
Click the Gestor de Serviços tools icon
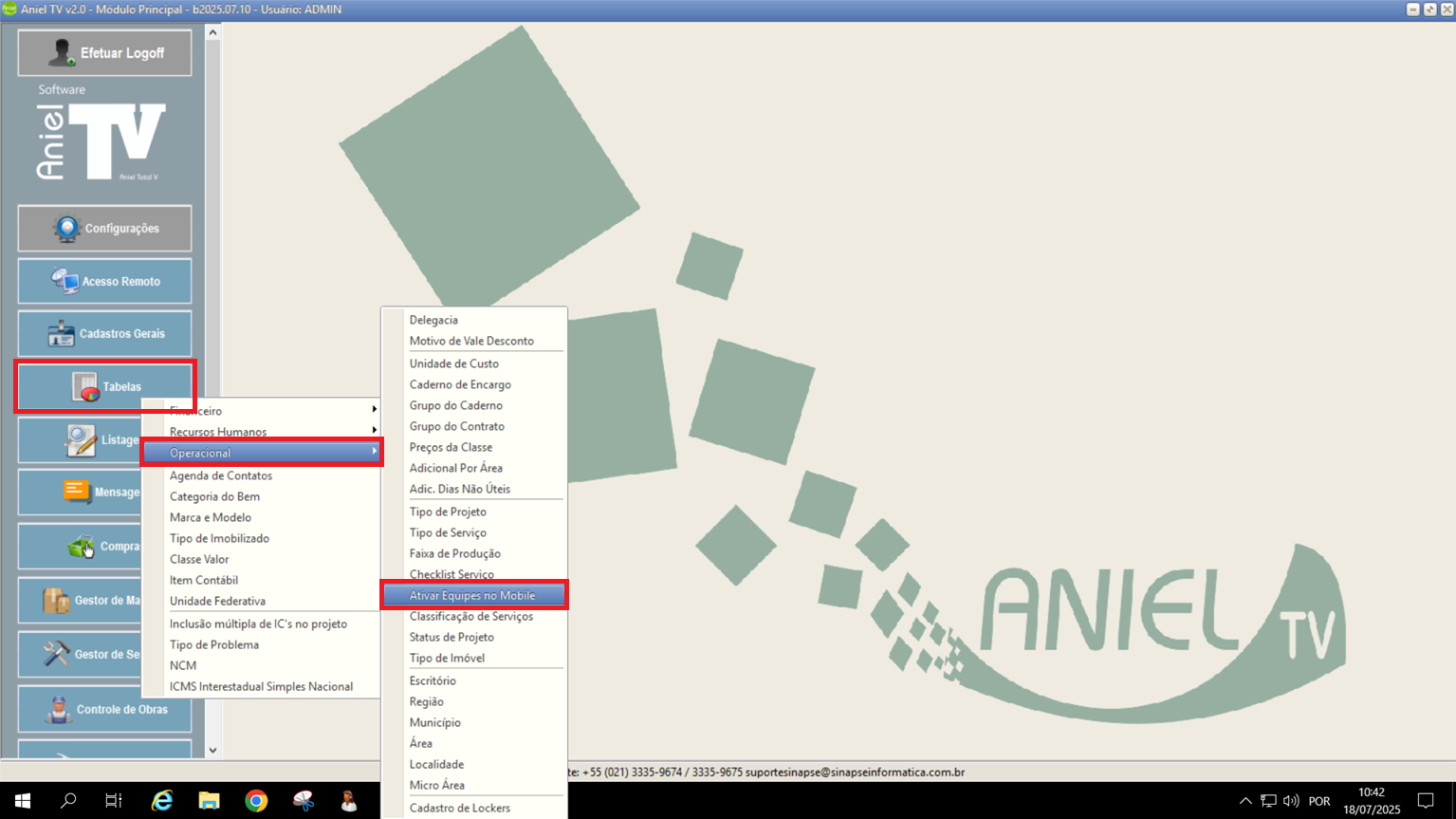click(56, 655)
